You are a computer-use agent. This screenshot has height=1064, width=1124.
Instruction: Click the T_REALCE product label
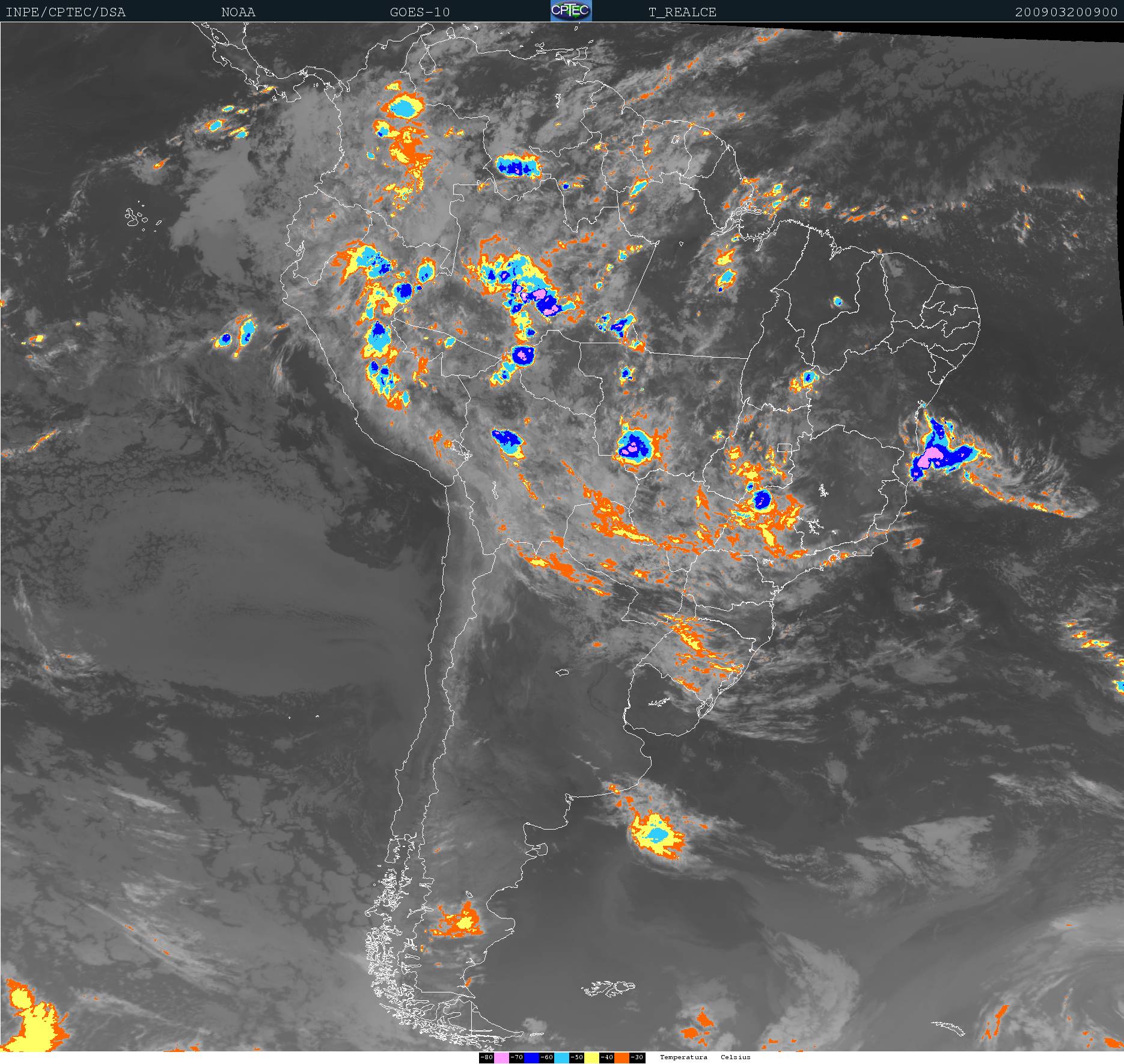[682, 12]
